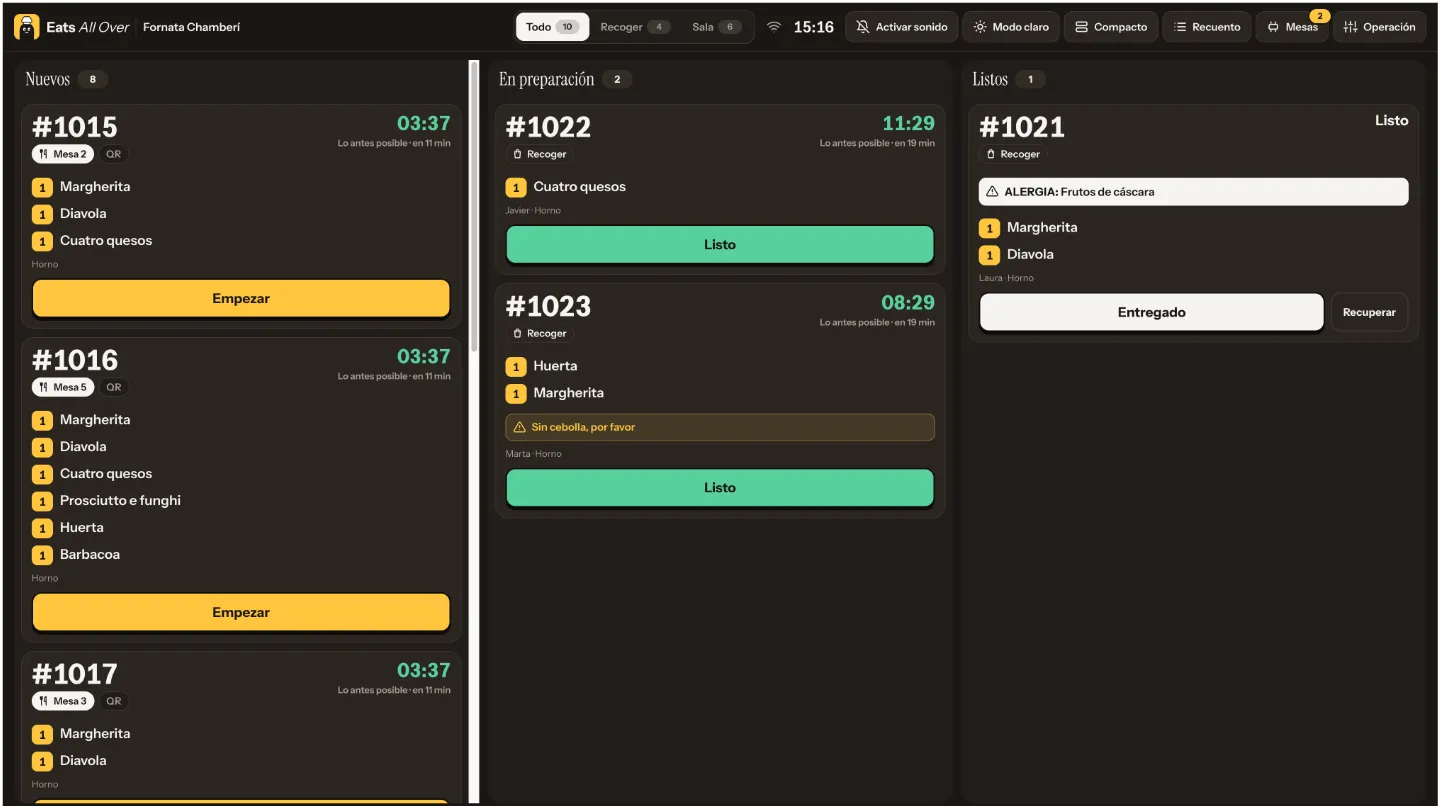Click the QR badge on order #1015
Image resolution: width=1440 pixels, height=806 pixels.
click(x=114, y=154)
